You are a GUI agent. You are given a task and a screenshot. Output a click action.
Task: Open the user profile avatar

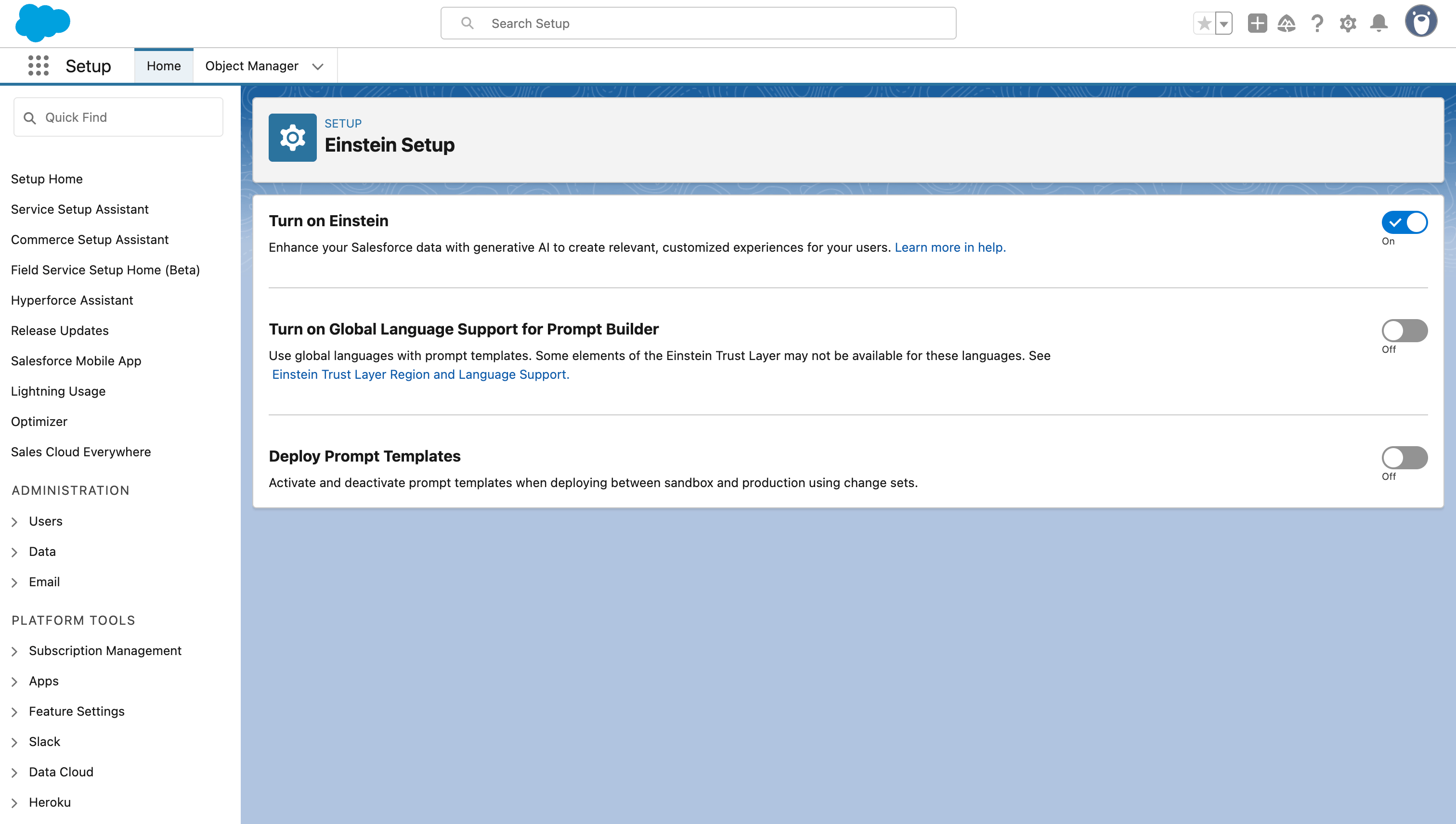[1420, 22]
